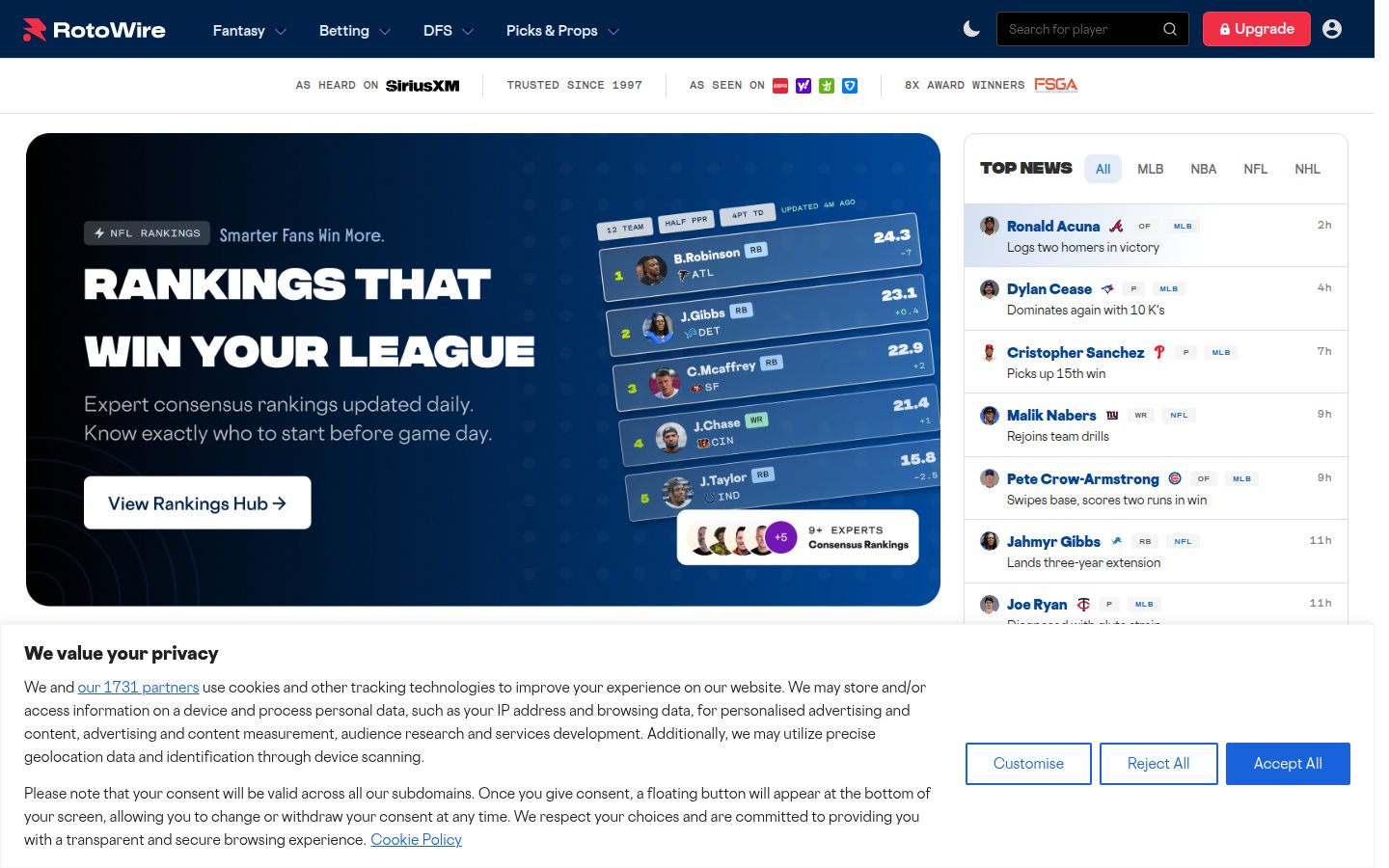Click the NFL Rankings lightning badge

[x=147, y=233]
